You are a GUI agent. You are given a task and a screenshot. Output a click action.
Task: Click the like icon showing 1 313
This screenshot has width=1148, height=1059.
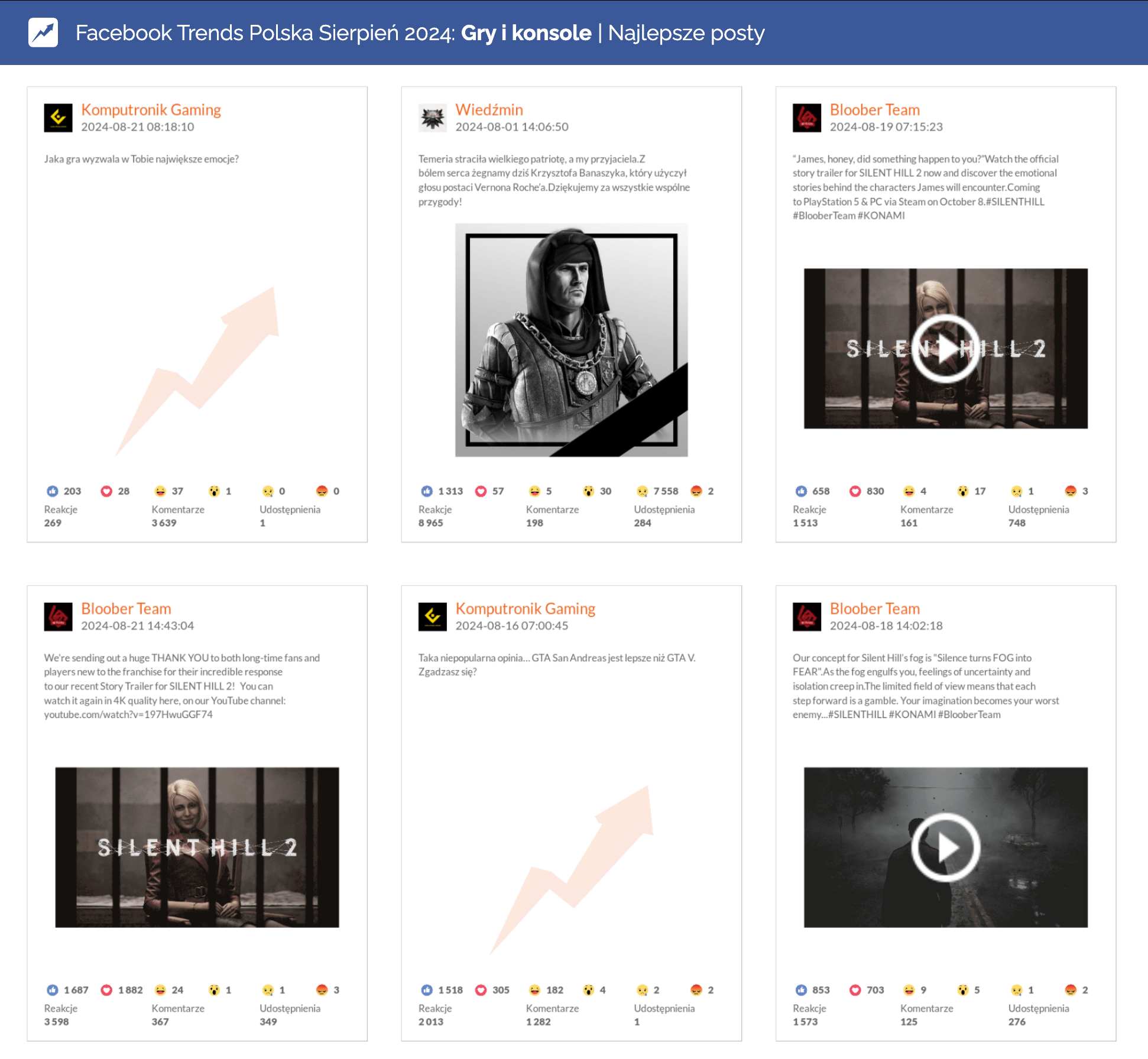pos(427,491)
